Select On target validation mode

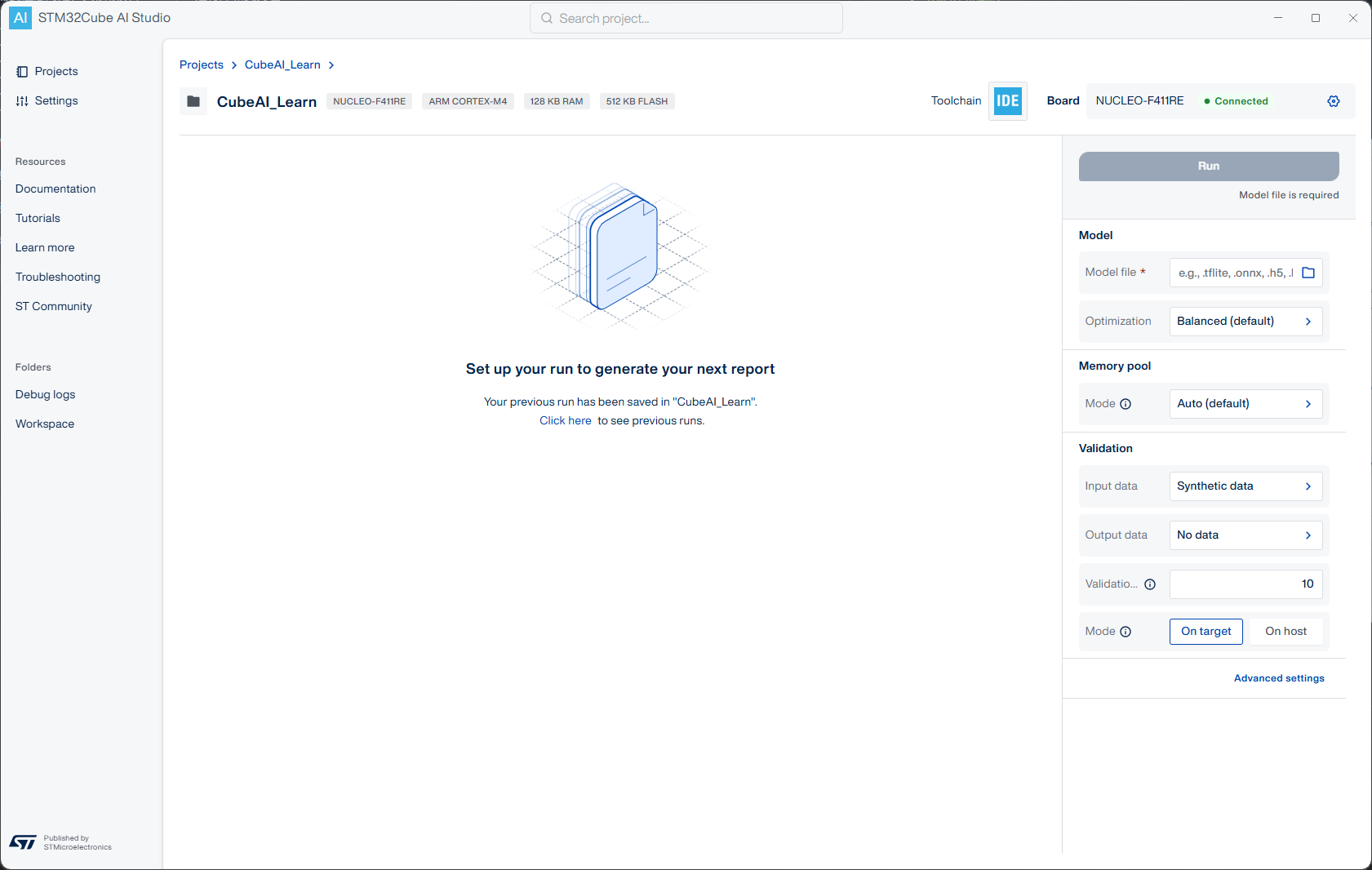coord(1206,632)
